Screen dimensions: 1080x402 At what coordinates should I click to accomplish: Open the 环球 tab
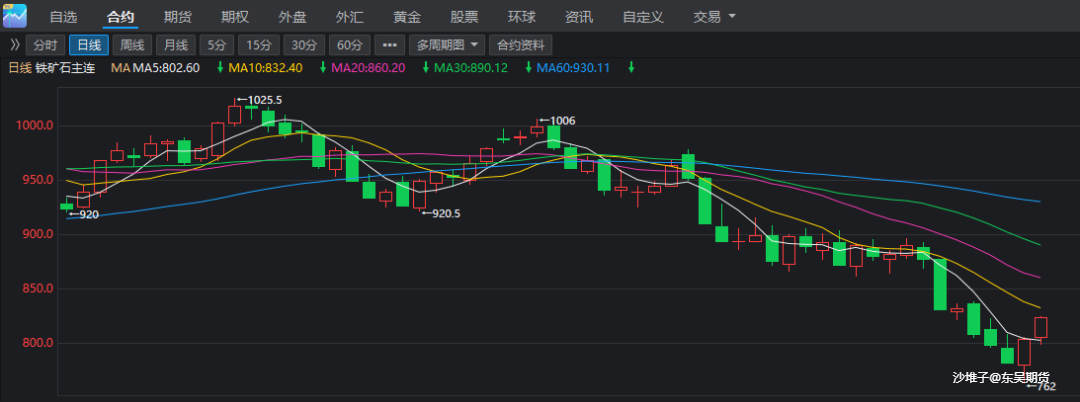point(521,17)
